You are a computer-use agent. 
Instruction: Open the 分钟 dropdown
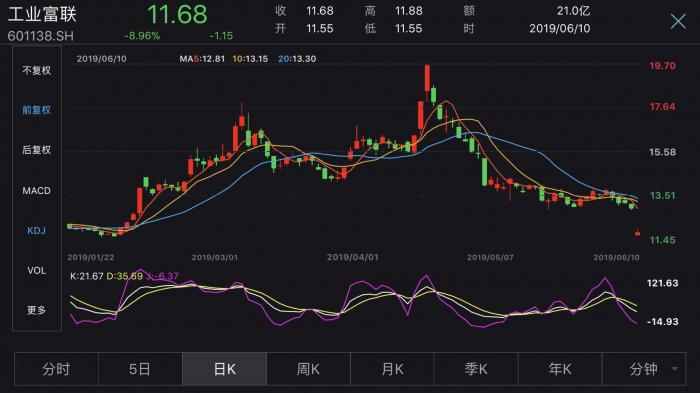pos(644,369)
